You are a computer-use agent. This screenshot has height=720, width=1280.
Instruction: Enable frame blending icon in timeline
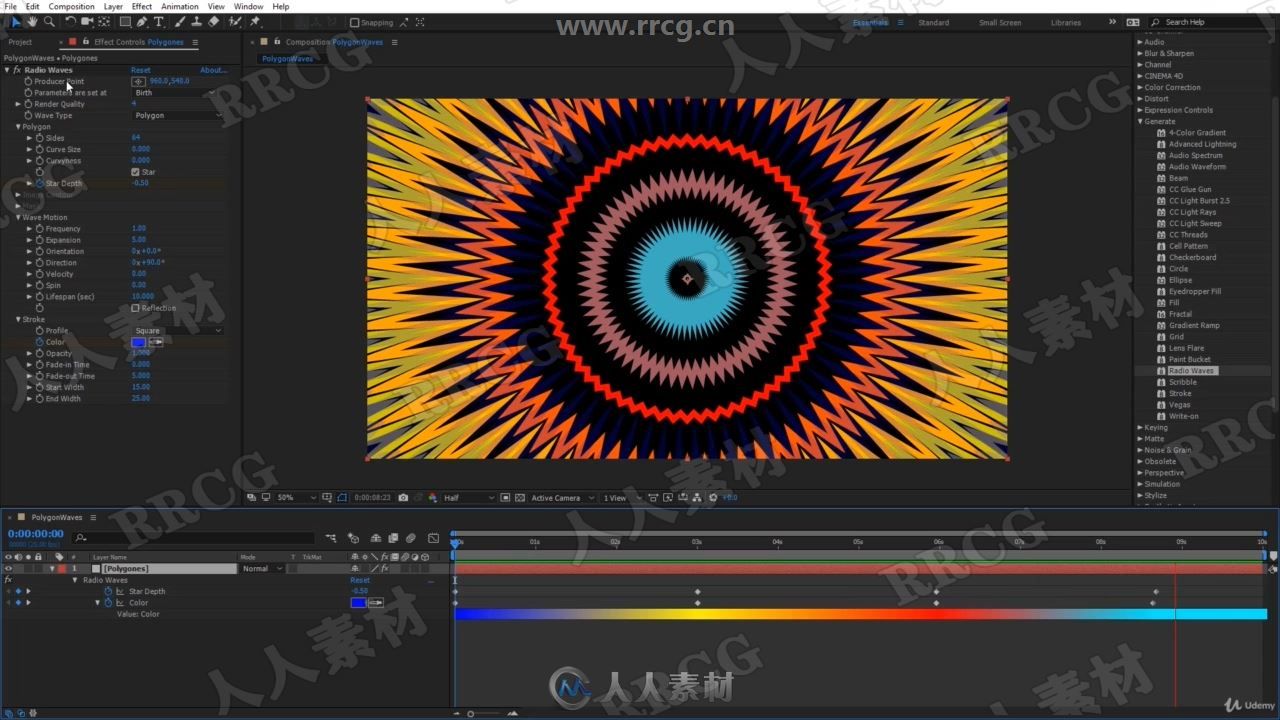(x=393, y=538)
